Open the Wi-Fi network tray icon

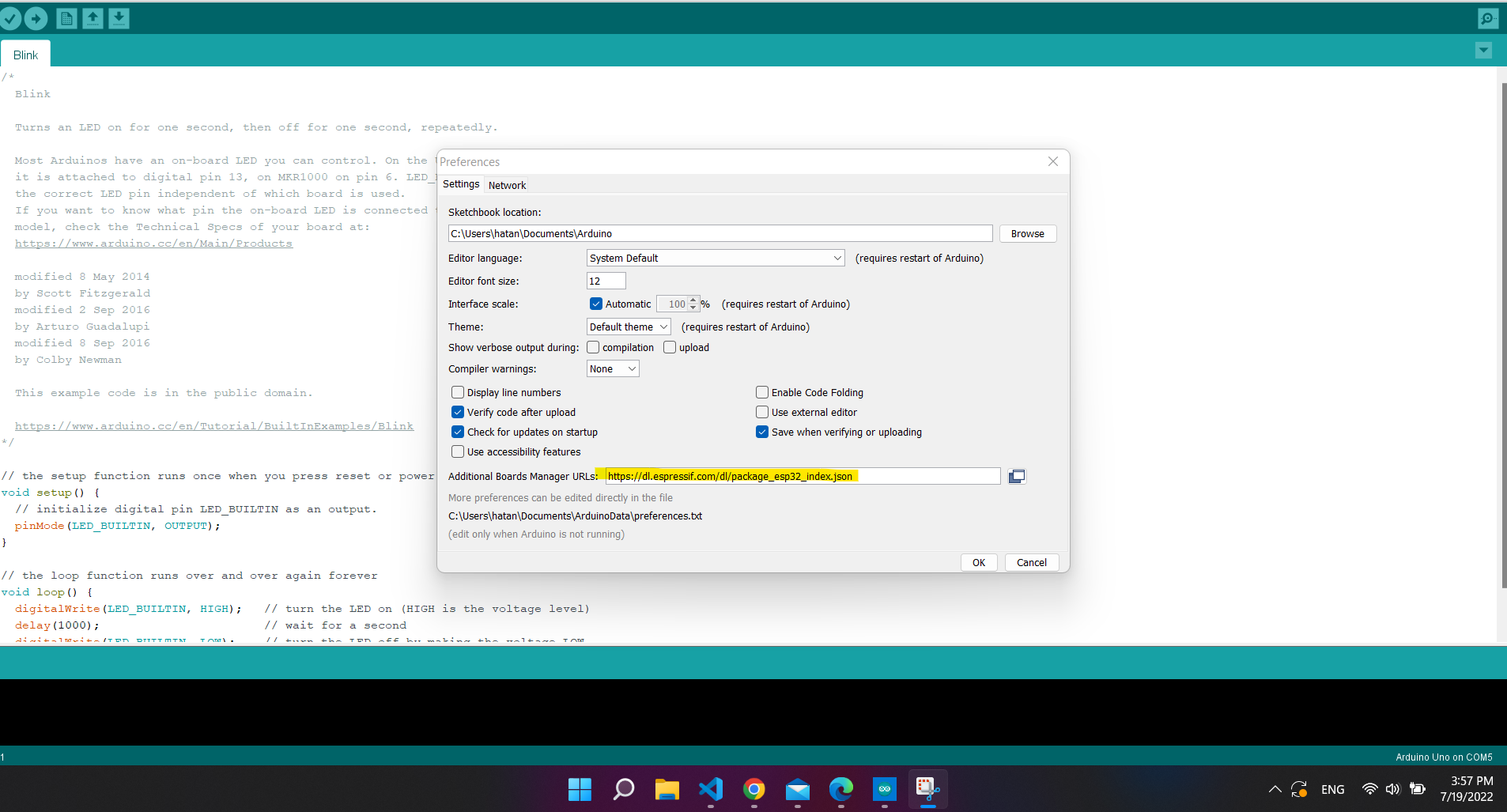tap(1370, 789)
